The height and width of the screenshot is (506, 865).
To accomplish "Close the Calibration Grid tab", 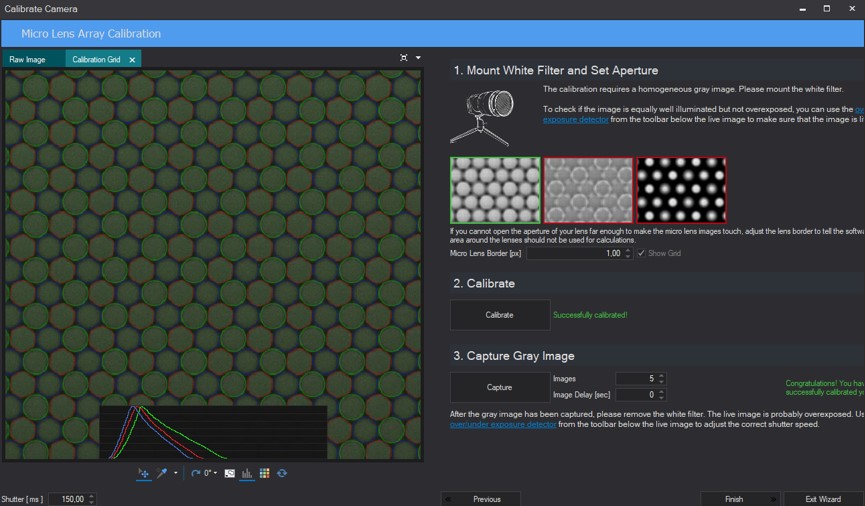I will pyautogui.click(x=132, y=60).
